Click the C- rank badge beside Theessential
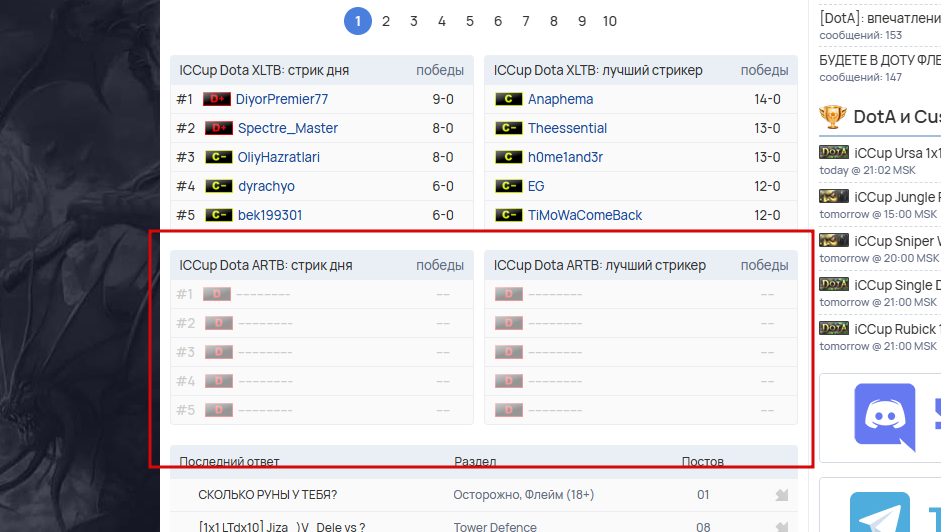Image resolution: width=941 pixels, height=532 pixels. pos(509,128)
